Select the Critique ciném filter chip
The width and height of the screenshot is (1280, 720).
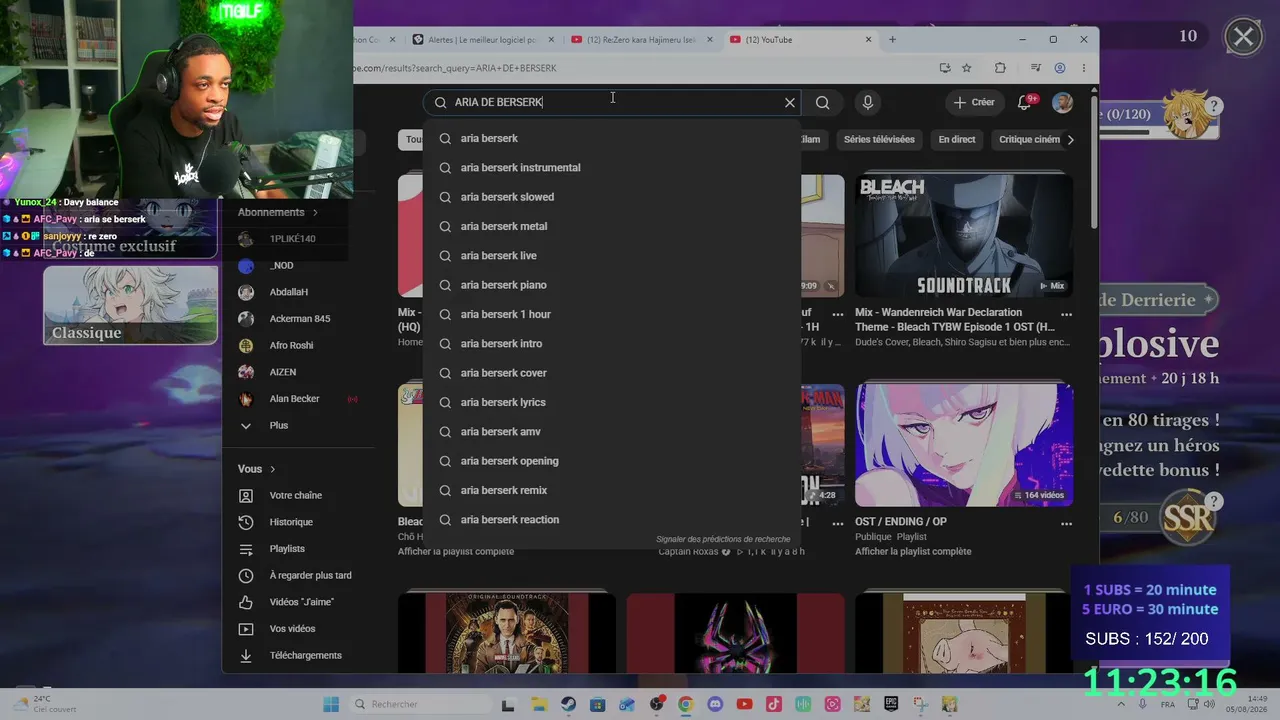pos(1029,140)
